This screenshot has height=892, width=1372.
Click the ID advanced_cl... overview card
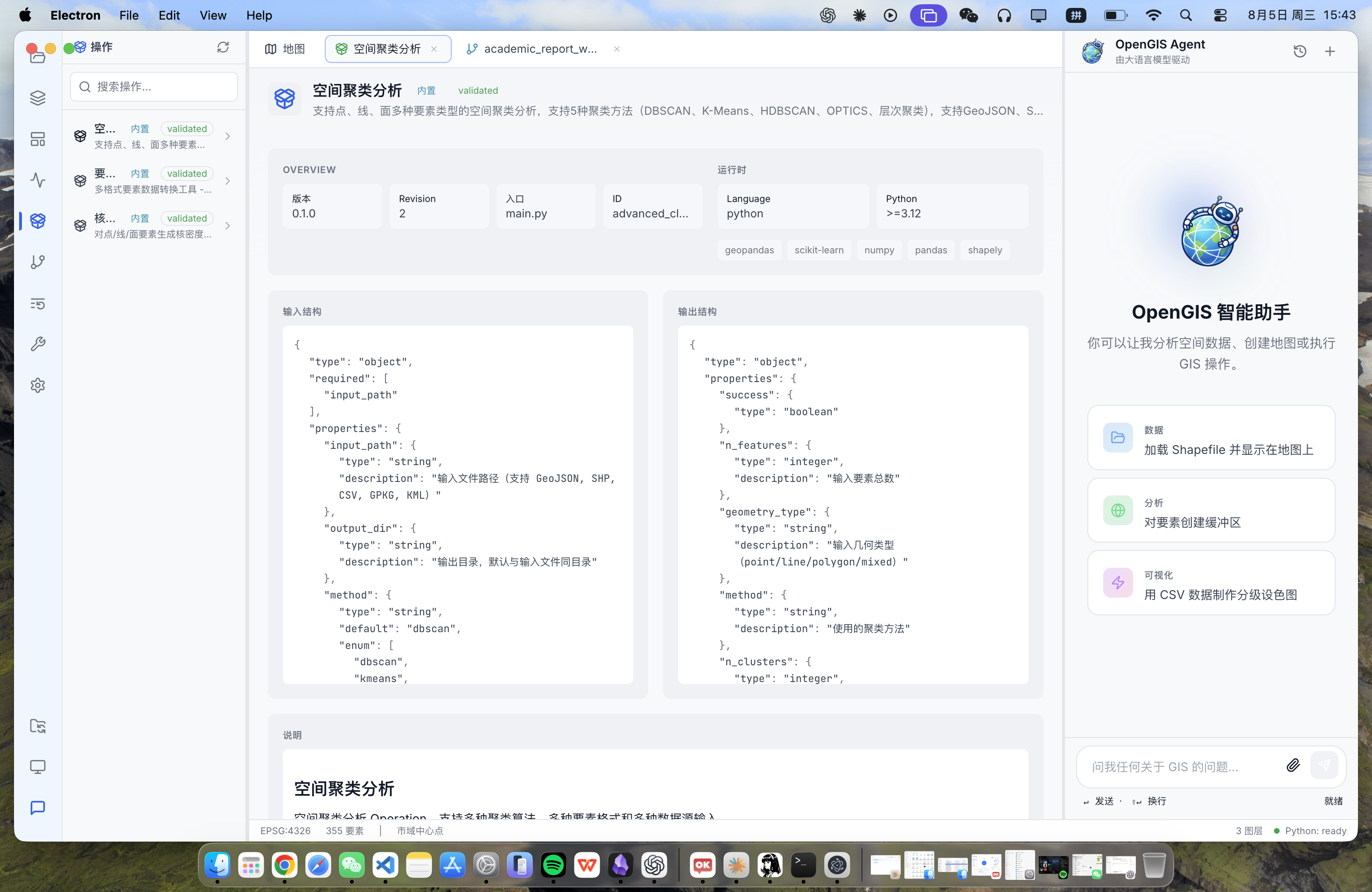[x=652, y=206]
